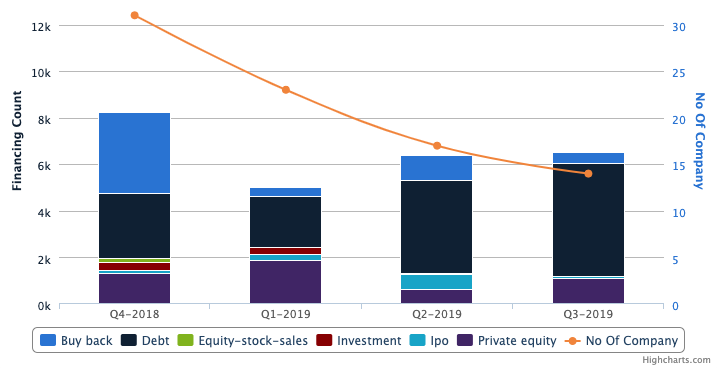717x373 pixels.
Task: Click the Q3-2019 orange line marker
Action: (x=588, y=174)
